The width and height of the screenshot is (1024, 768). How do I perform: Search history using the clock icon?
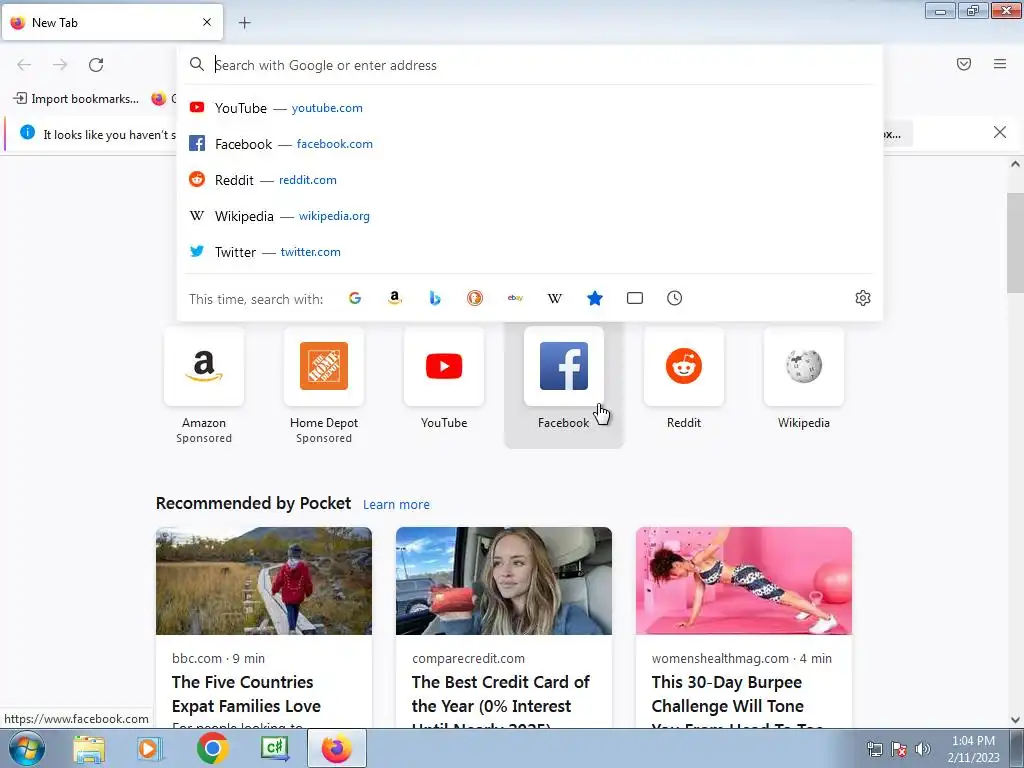click(x=675, y=298)
